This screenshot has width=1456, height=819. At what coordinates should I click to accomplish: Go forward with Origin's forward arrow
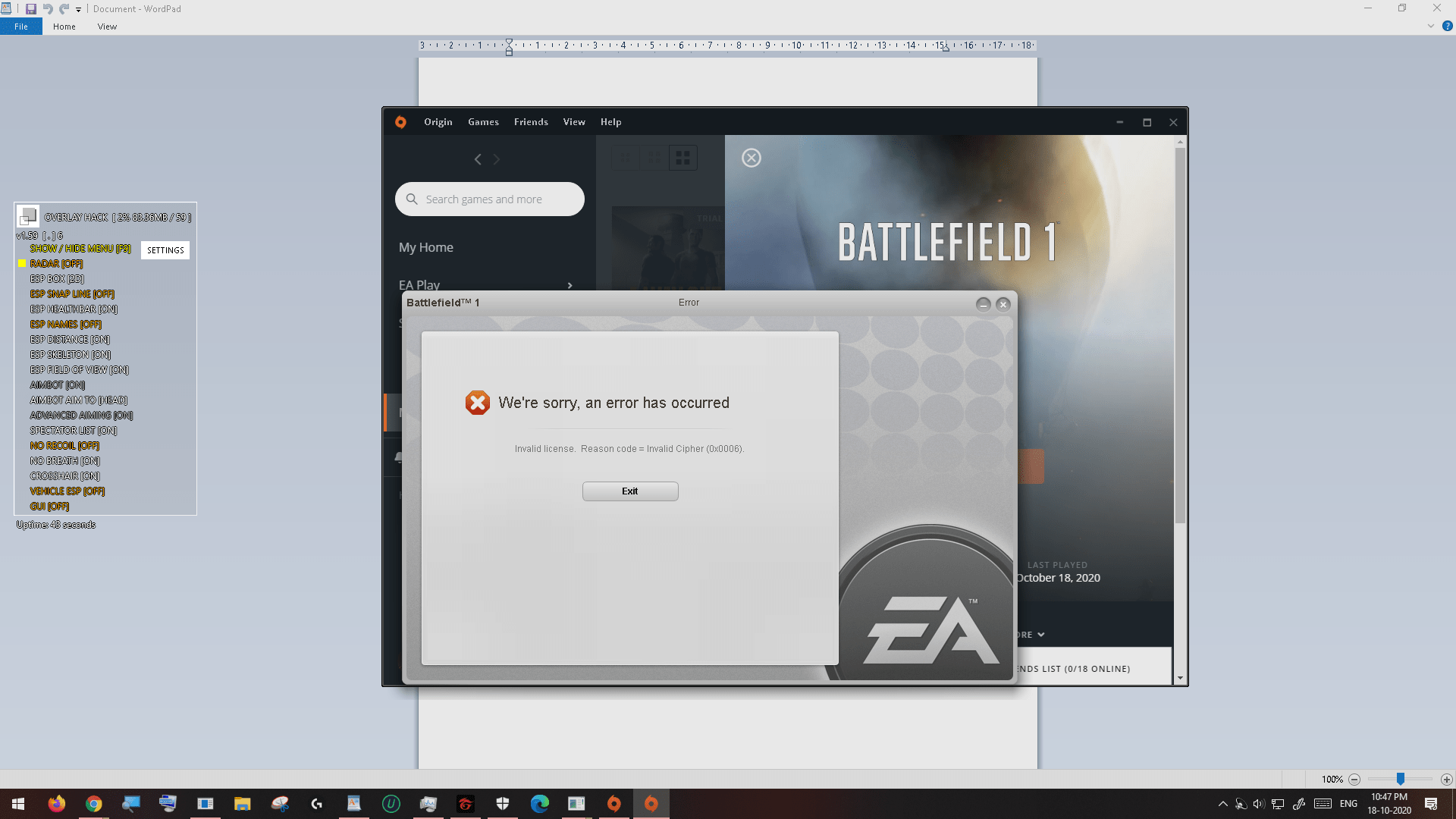(497, 159)
